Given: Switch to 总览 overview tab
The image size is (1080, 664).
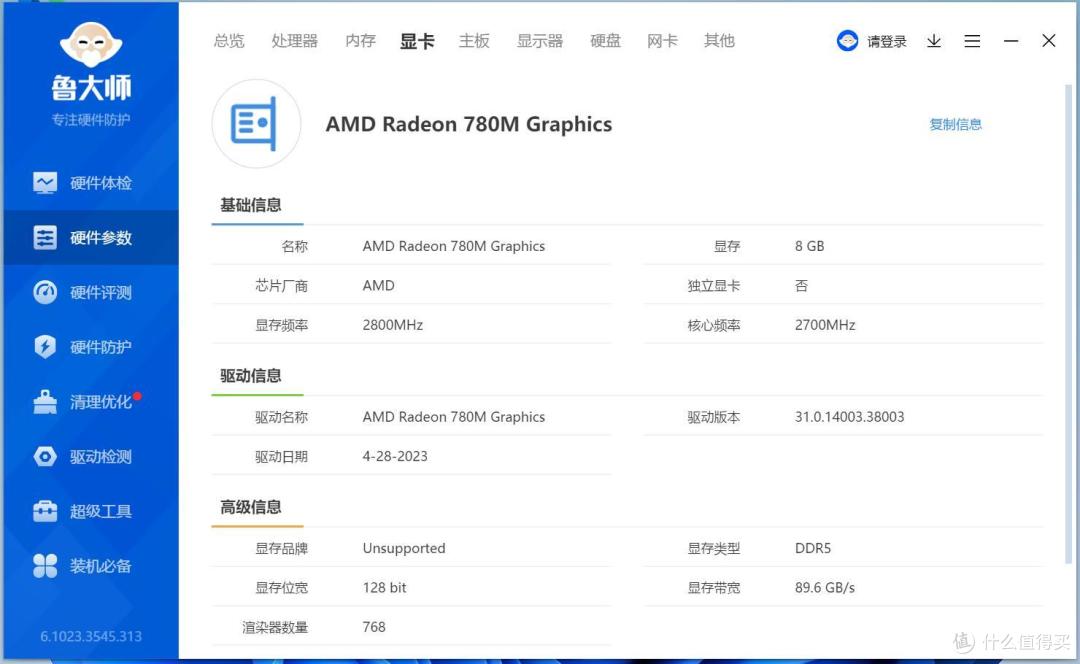Looking at the screenshot, I should 229,41.
